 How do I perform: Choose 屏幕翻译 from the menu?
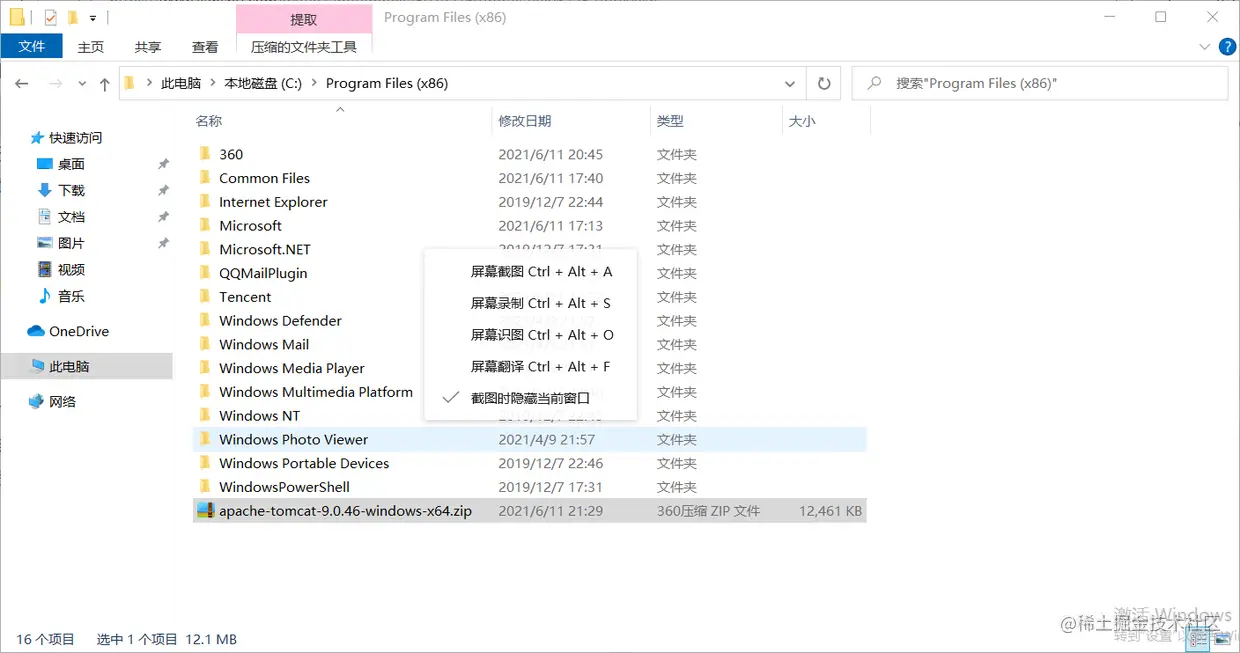pos(540,366)
